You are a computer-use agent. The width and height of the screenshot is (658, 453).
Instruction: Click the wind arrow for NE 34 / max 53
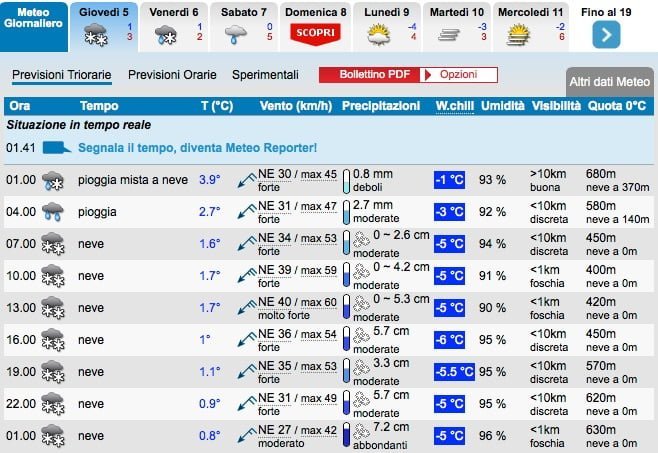tap(247, 244)
